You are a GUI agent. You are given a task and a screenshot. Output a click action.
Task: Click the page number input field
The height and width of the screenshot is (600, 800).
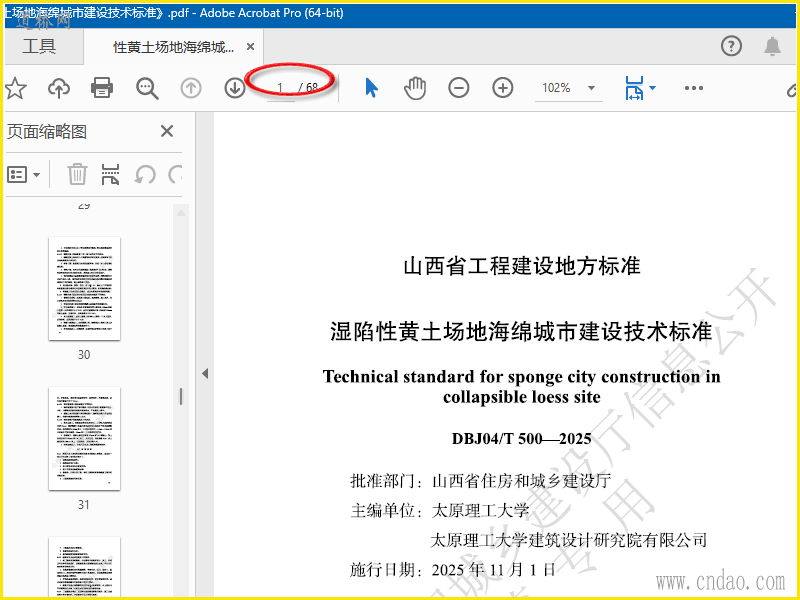tap(281, 88)
